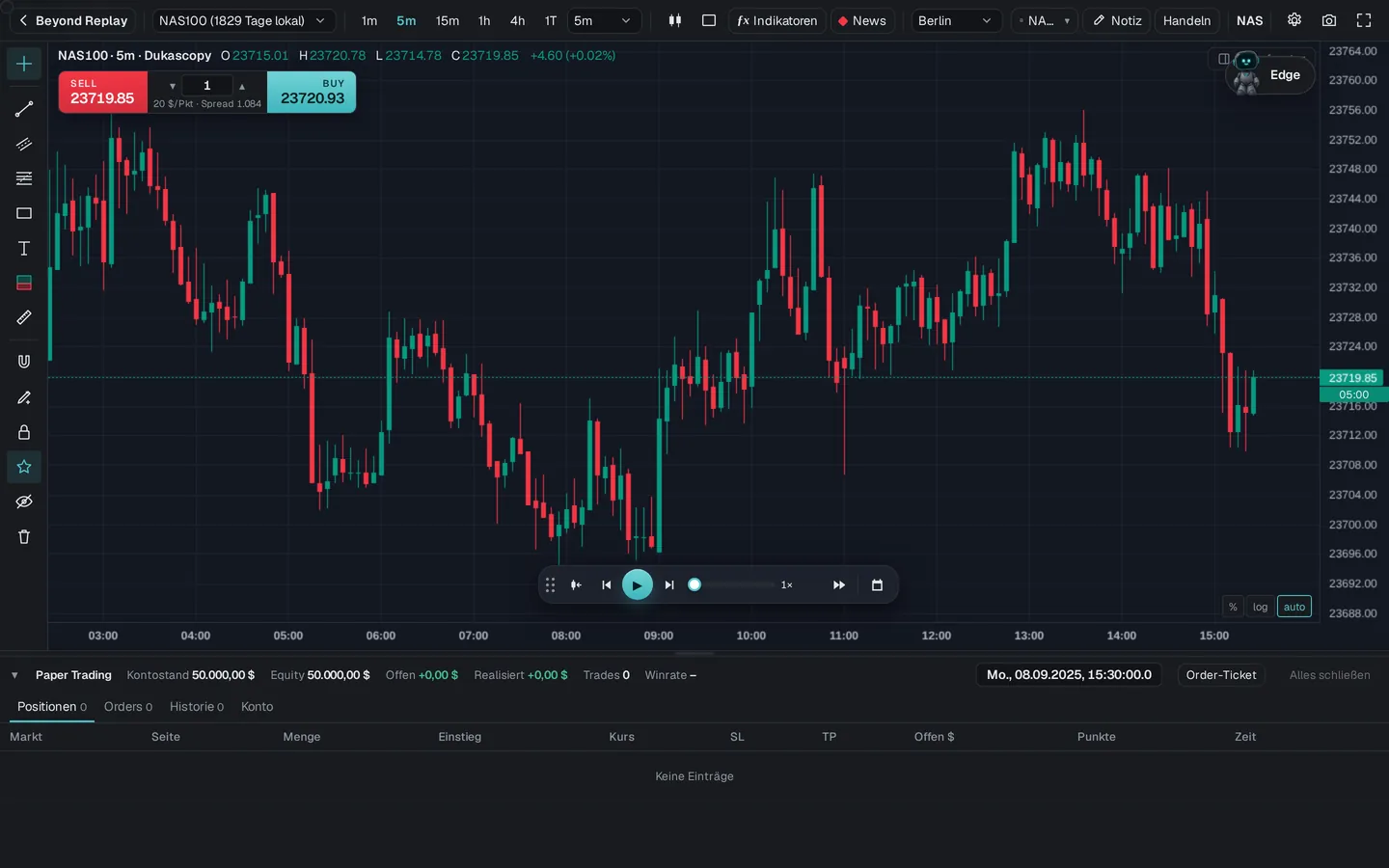
Task: Switch to the Historie tab
Action: [197, 707]
